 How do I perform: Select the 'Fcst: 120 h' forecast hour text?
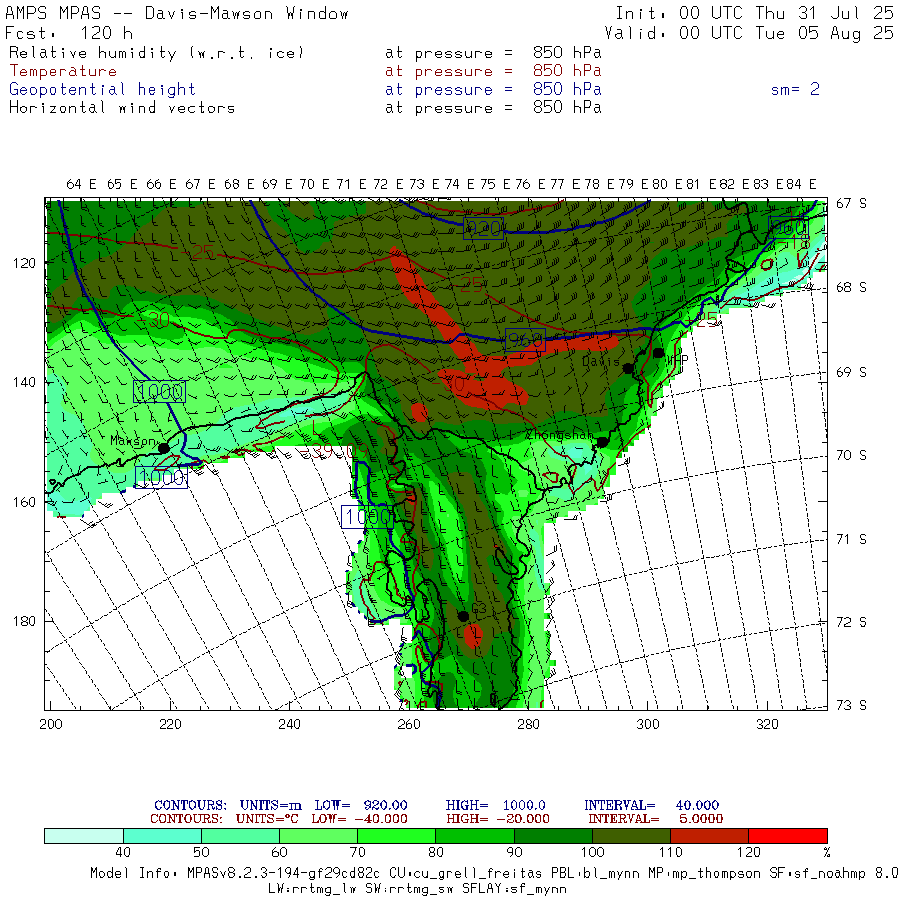[x=69, y=33]
